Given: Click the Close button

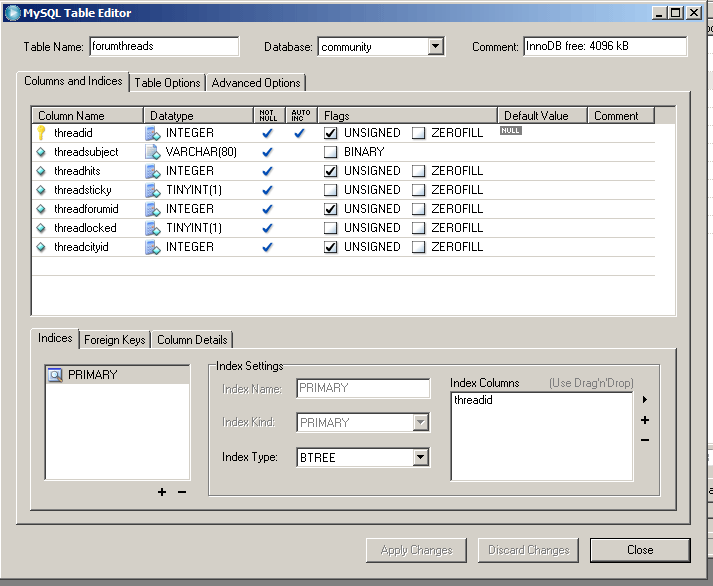Looking at the screenshot, I should click(640, 550).
